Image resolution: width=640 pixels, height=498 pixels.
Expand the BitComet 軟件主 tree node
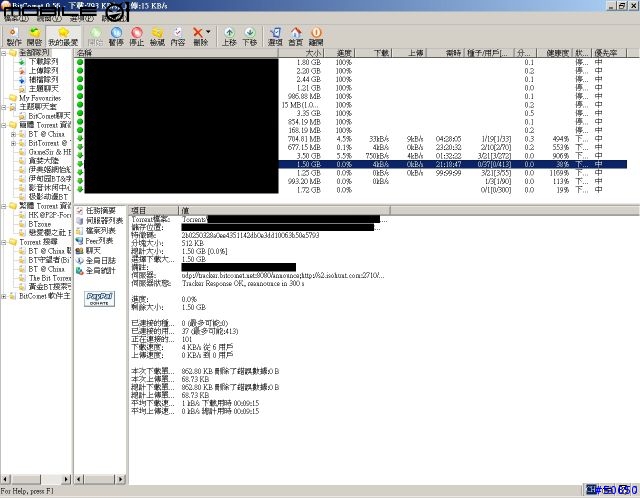pyautogui.click(x=4, y=296)
